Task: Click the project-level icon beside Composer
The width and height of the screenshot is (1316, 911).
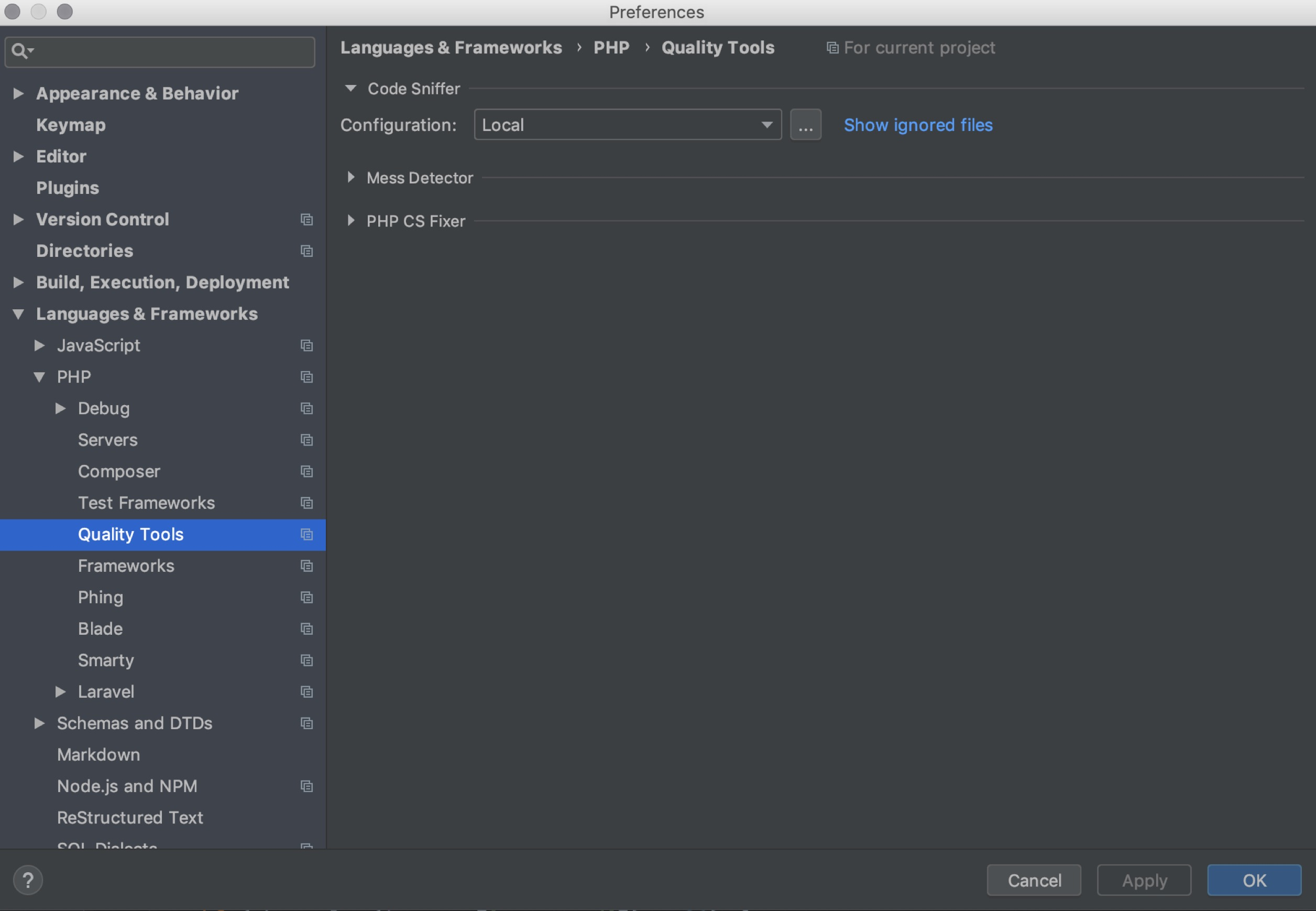Action: (307, 471)
